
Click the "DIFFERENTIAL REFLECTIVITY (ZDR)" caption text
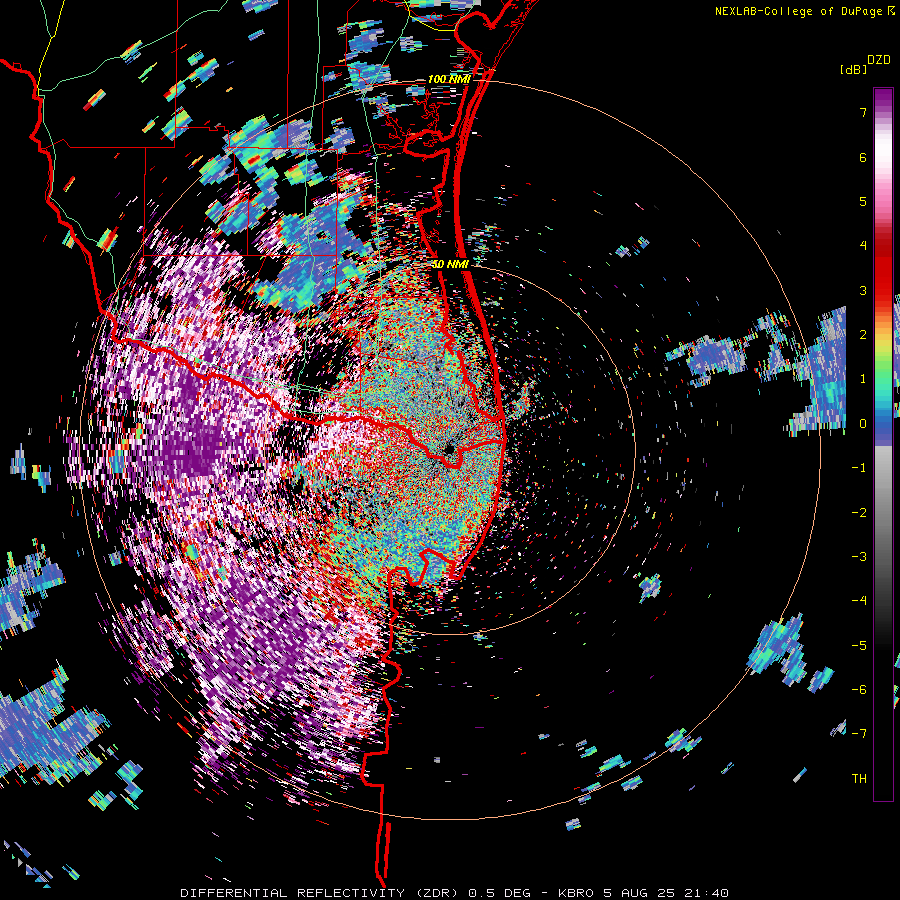(321, 893)
